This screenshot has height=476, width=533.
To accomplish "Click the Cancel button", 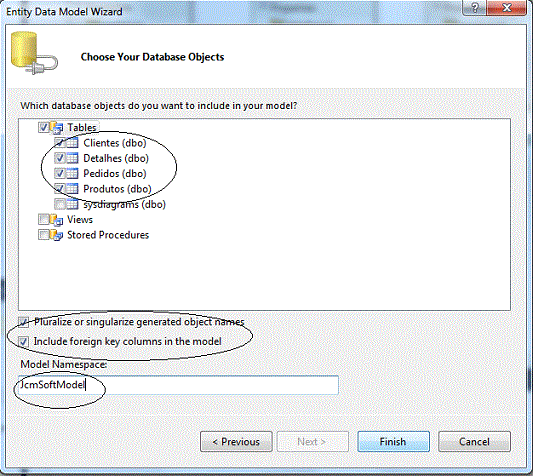I will point(474,442).
